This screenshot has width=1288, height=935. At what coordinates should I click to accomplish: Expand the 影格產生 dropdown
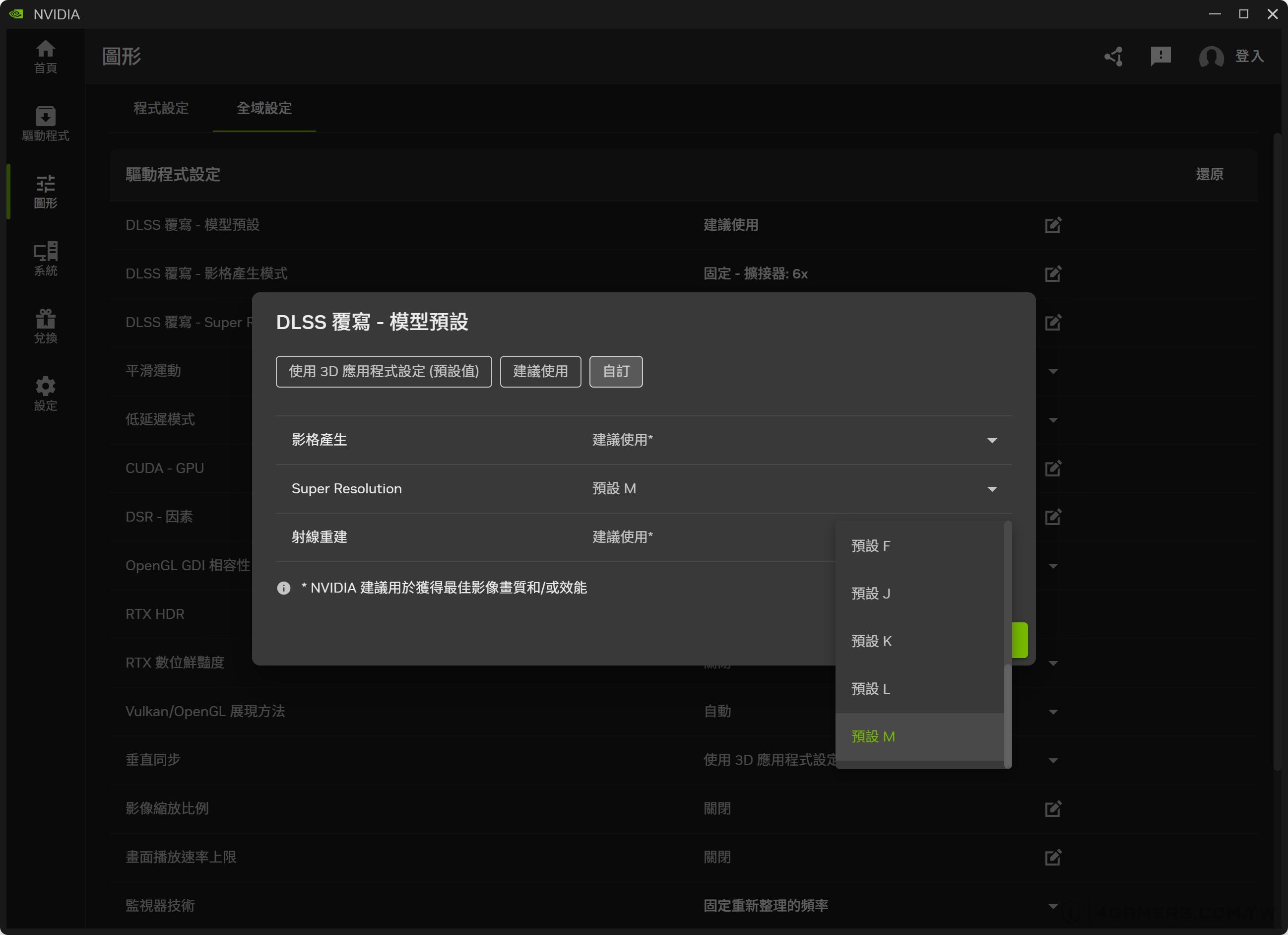992,440
